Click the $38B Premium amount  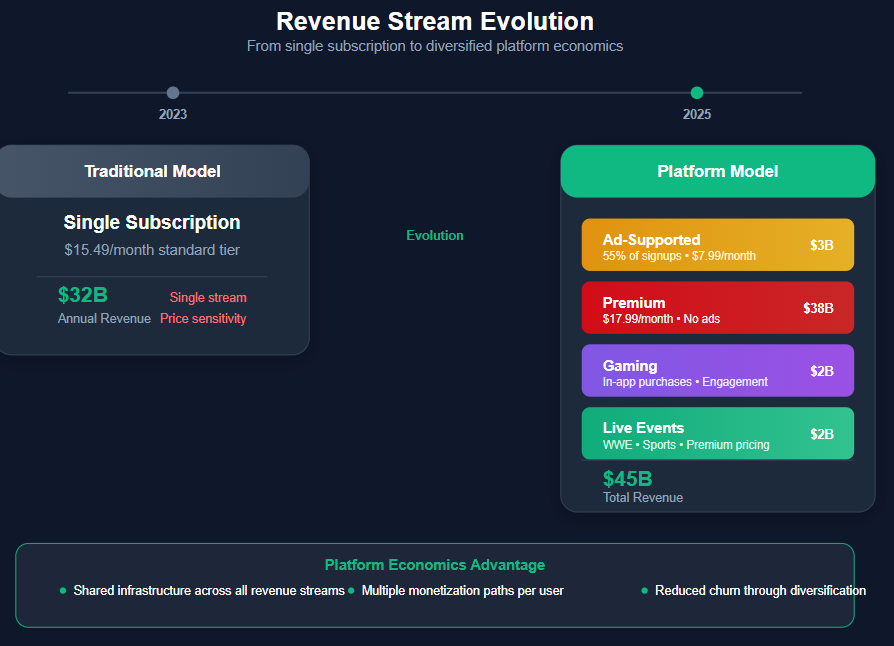[x=818, y=308]
